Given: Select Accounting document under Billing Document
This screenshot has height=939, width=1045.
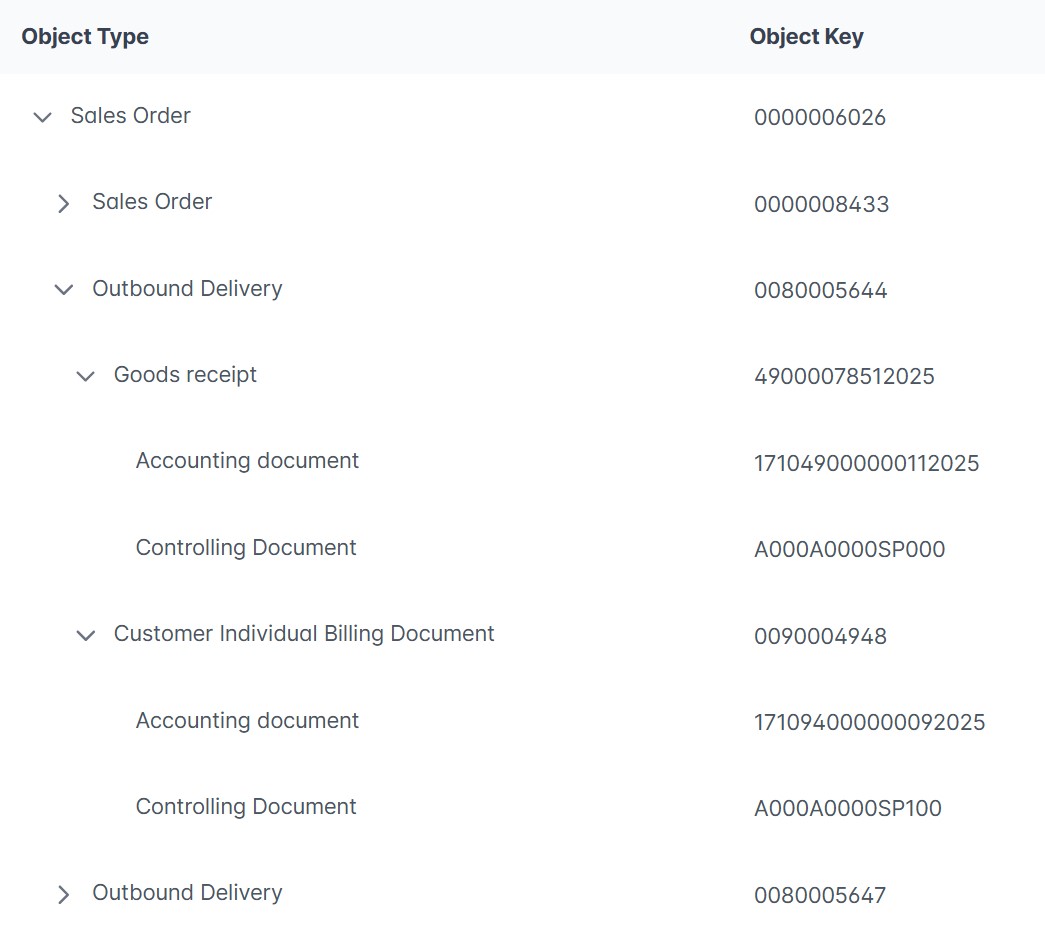Looking at the screenshot, I should (247, 721).
